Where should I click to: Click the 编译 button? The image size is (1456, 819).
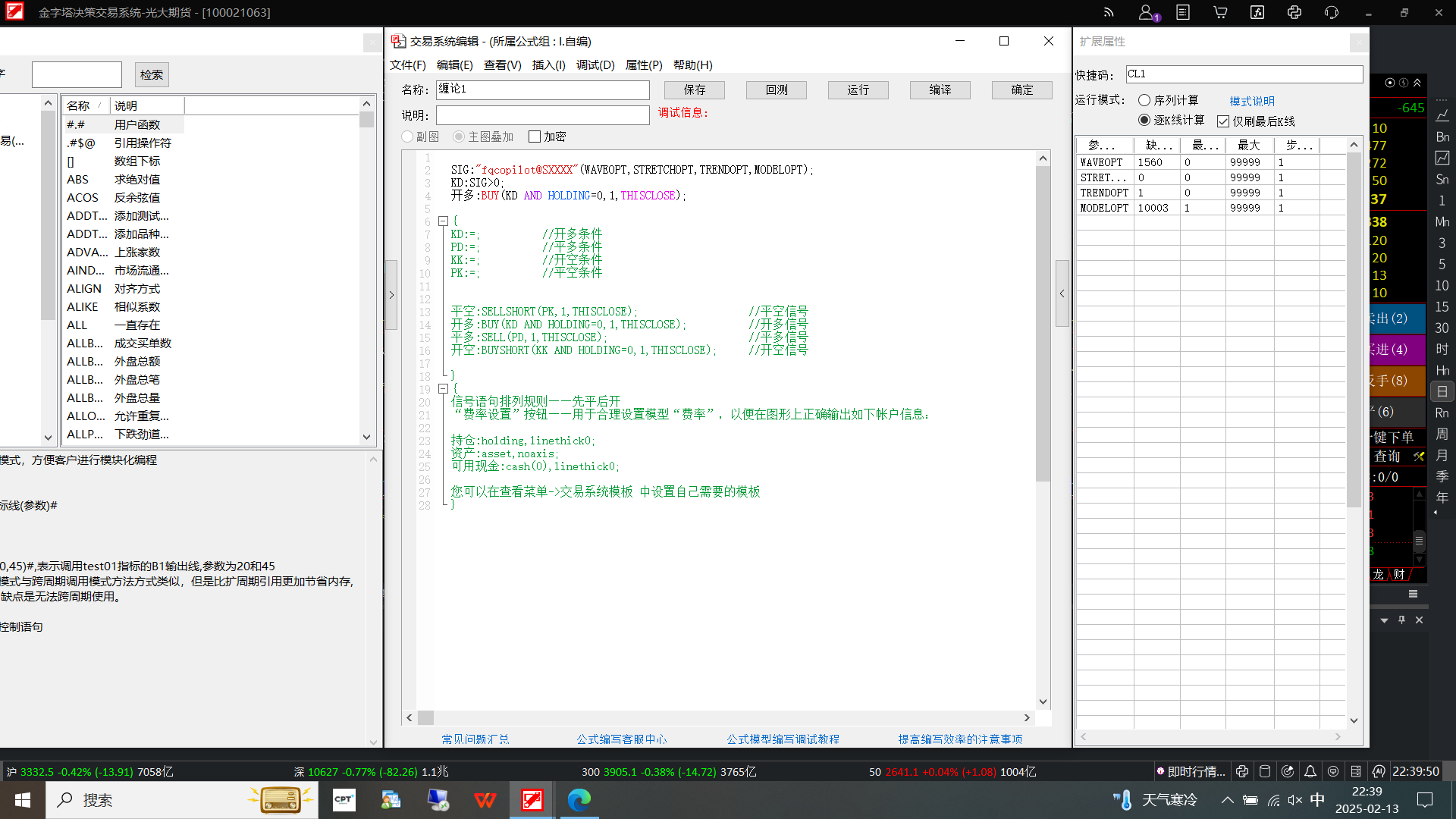coord(940,89)
